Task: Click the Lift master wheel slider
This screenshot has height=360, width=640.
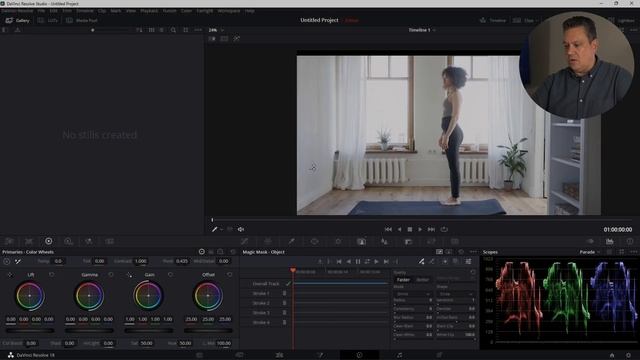Action: coord(30,330)
